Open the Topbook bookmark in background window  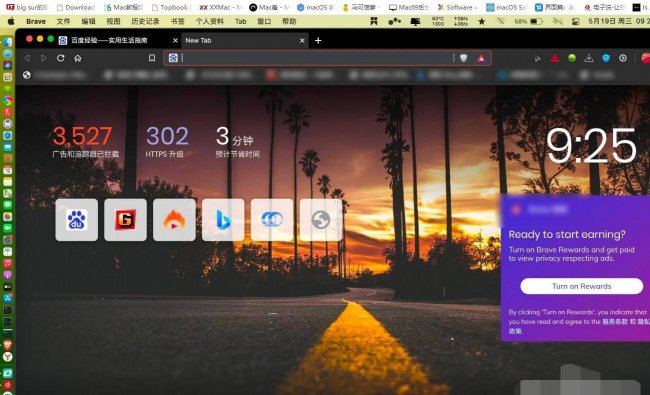tap(170, 7)
